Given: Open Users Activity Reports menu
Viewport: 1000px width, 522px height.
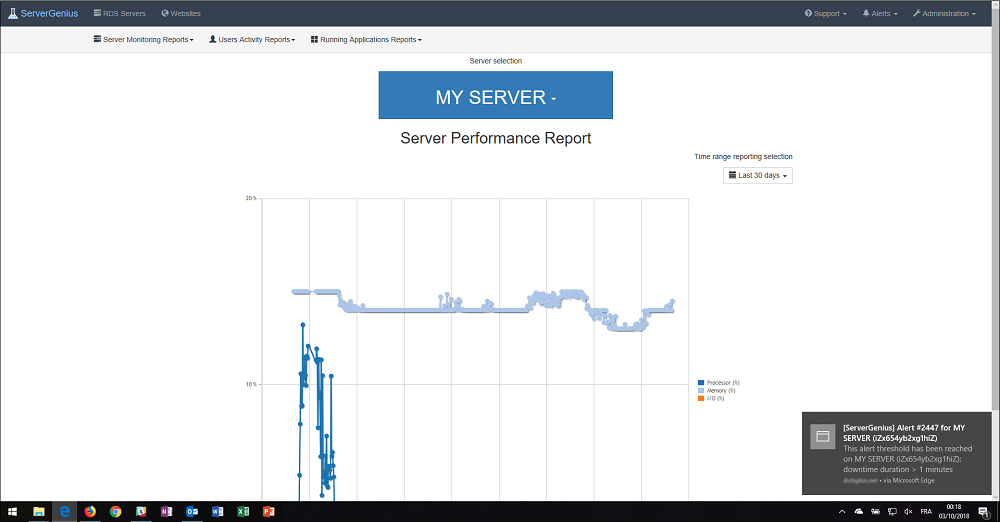Looking at the screenshot, I should tap(251, 40).
